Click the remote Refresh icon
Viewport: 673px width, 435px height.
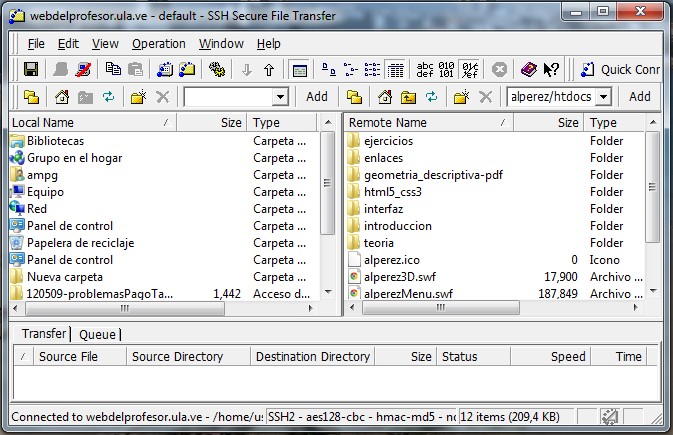[x=431, y=97]
